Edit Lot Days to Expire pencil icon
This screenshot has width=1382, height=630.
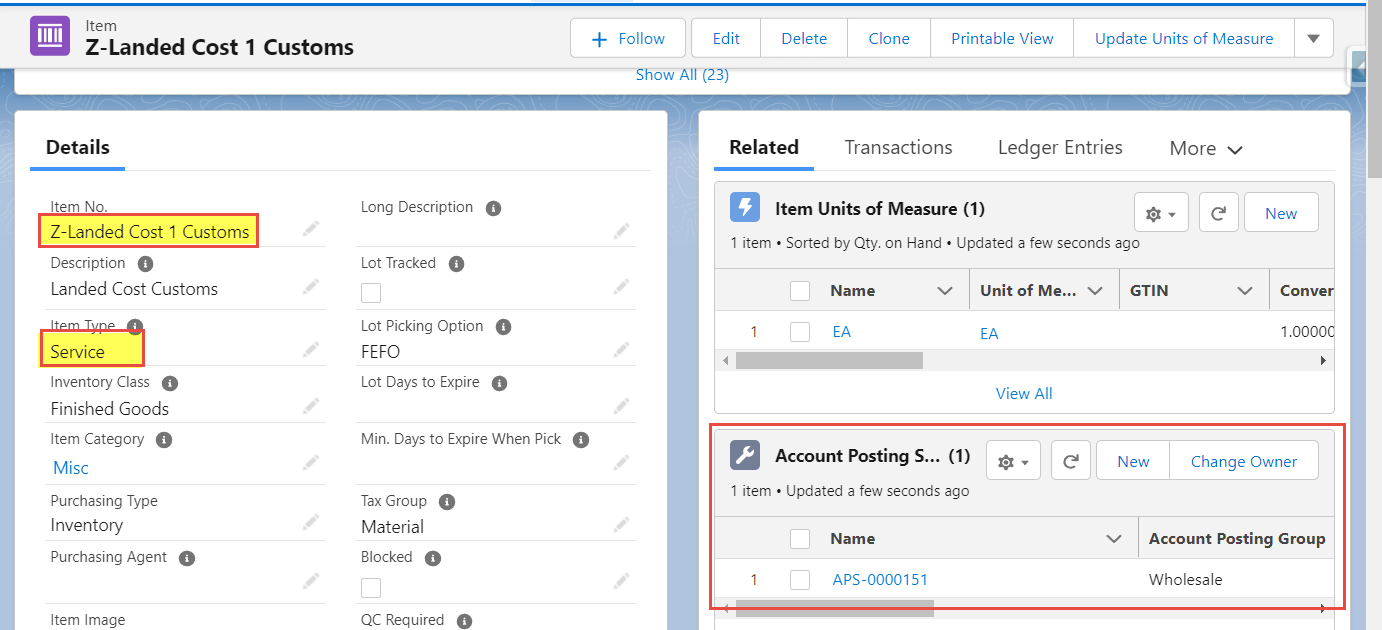click(622, 407)
